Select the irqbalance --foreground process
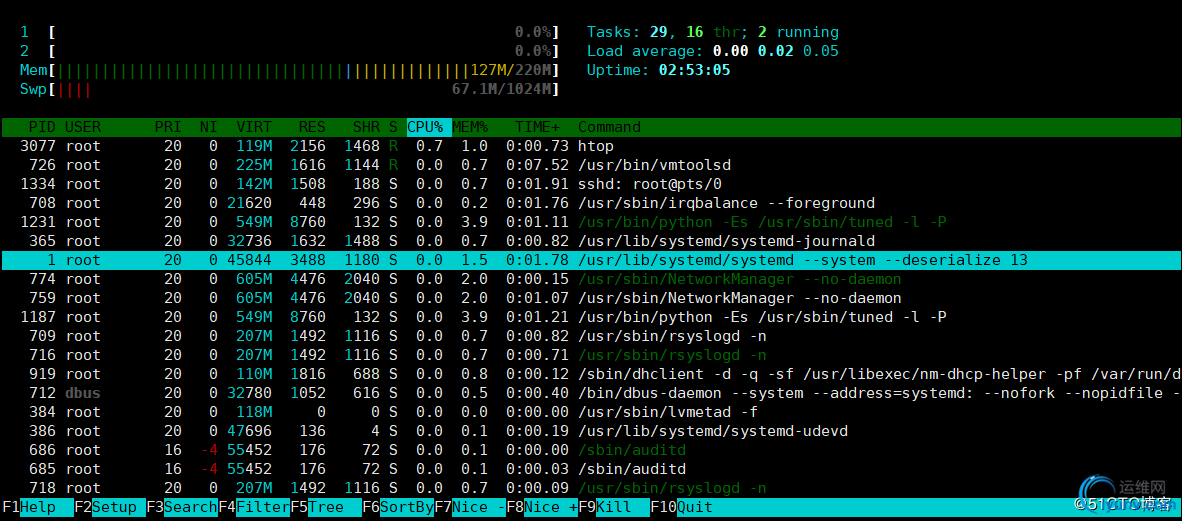 click(x=591, y=204)
